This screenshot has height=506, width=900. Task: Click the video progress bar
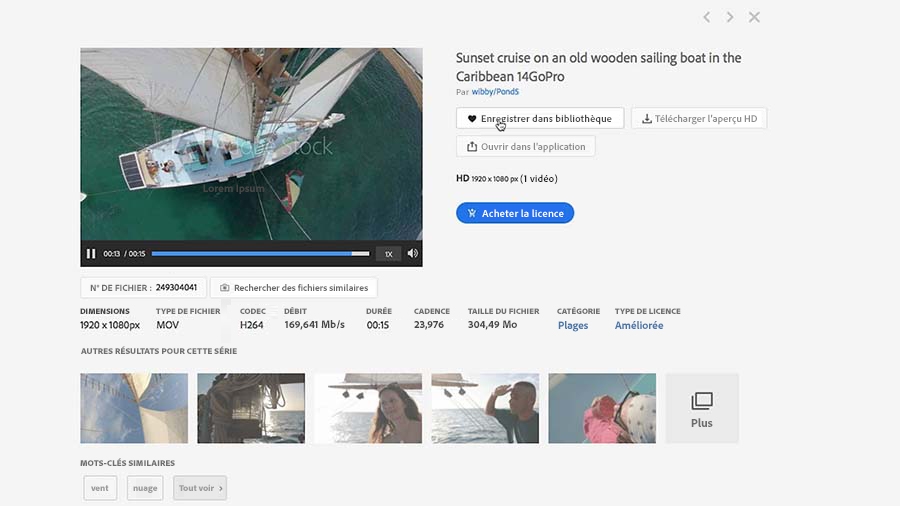pos(260,254)
